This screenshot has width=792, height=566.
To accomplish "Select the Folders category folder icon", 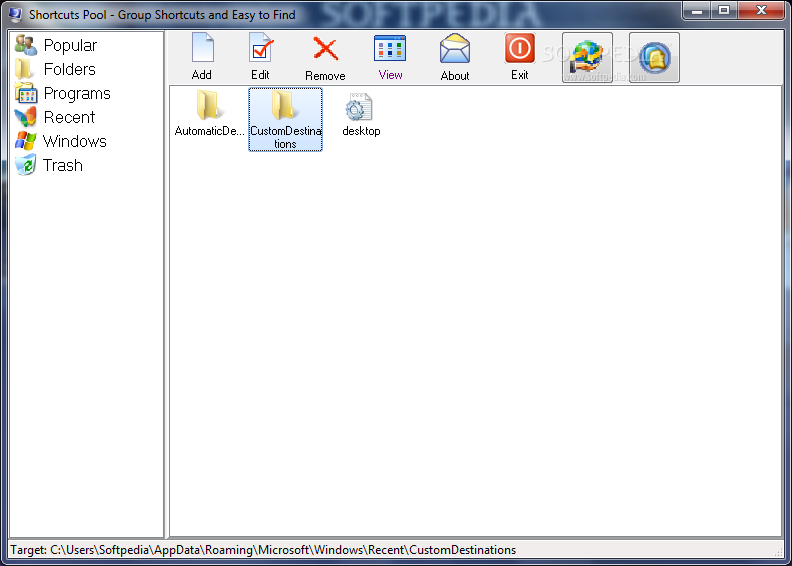I will [24, 69].
